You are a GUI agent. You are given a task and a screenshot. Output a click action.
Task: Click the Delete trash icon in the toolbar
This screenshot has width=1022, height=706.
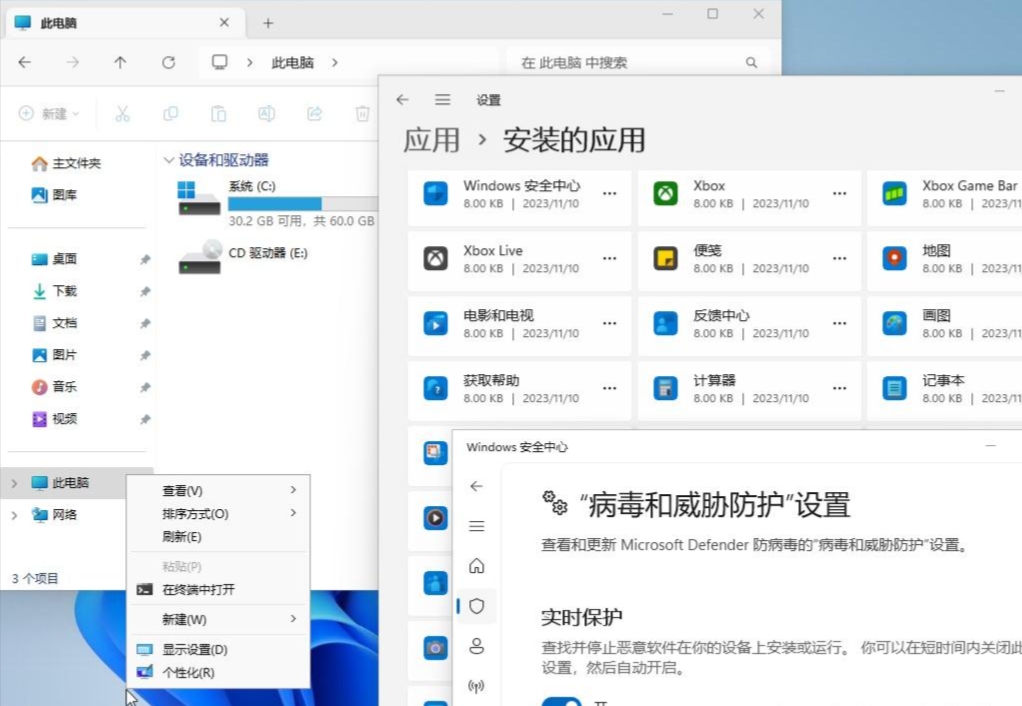pyautogui.click(x=363, y=113)
